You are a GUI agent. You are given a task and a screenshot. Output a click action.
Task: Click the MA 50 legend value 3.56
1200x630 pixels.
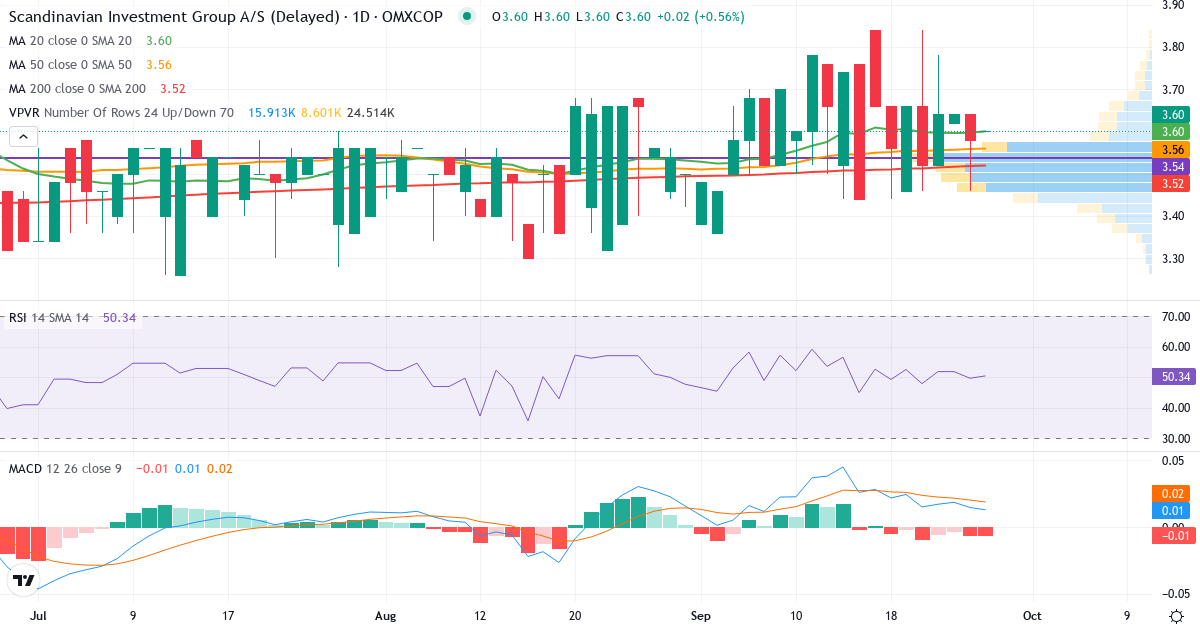159,65
